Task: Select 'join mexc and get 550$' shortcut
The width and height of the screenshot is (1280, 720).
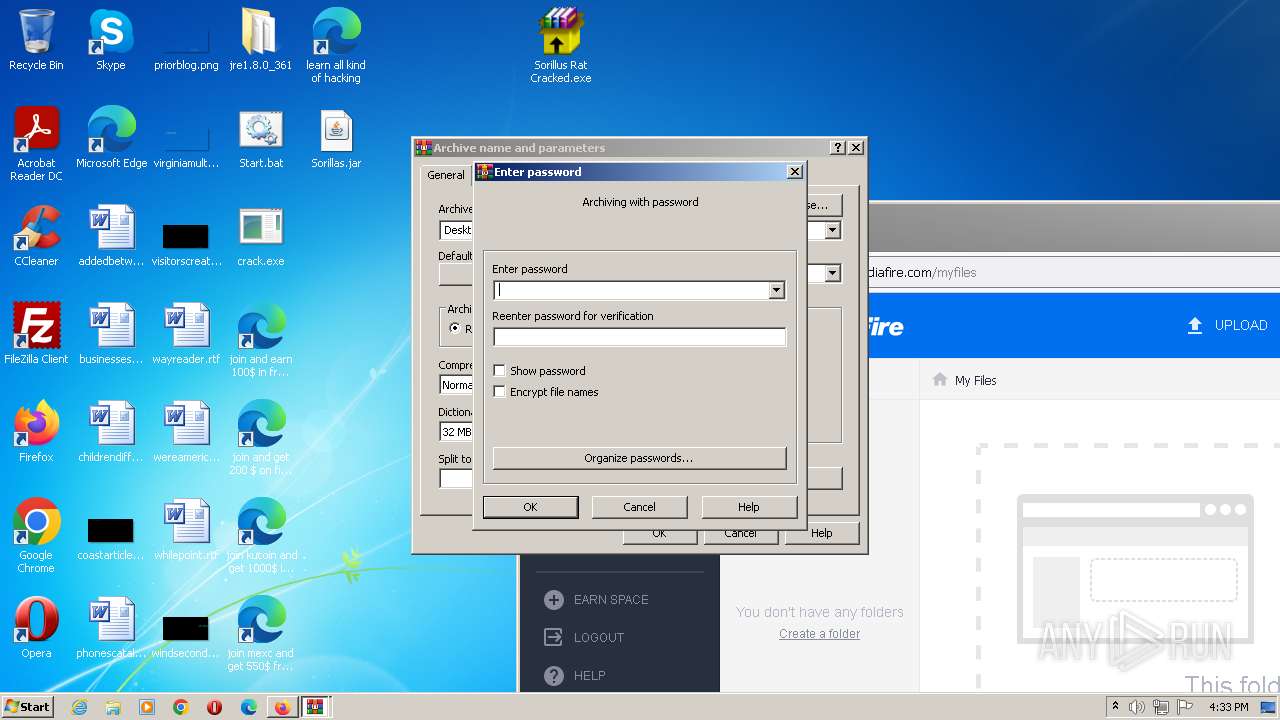Action: [261, 634]
